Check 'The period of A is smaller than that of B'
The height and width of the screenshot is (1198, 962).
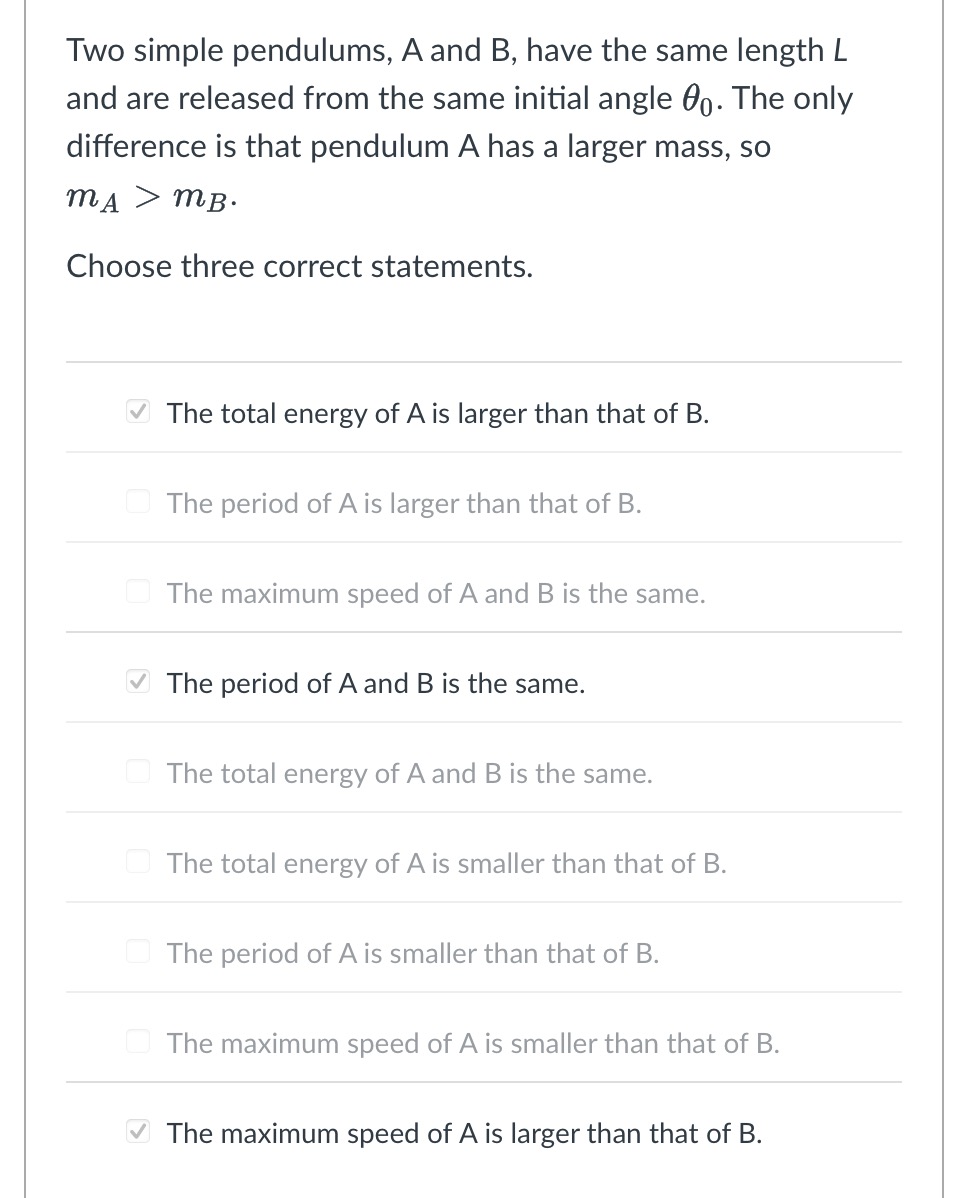point(138,951)
